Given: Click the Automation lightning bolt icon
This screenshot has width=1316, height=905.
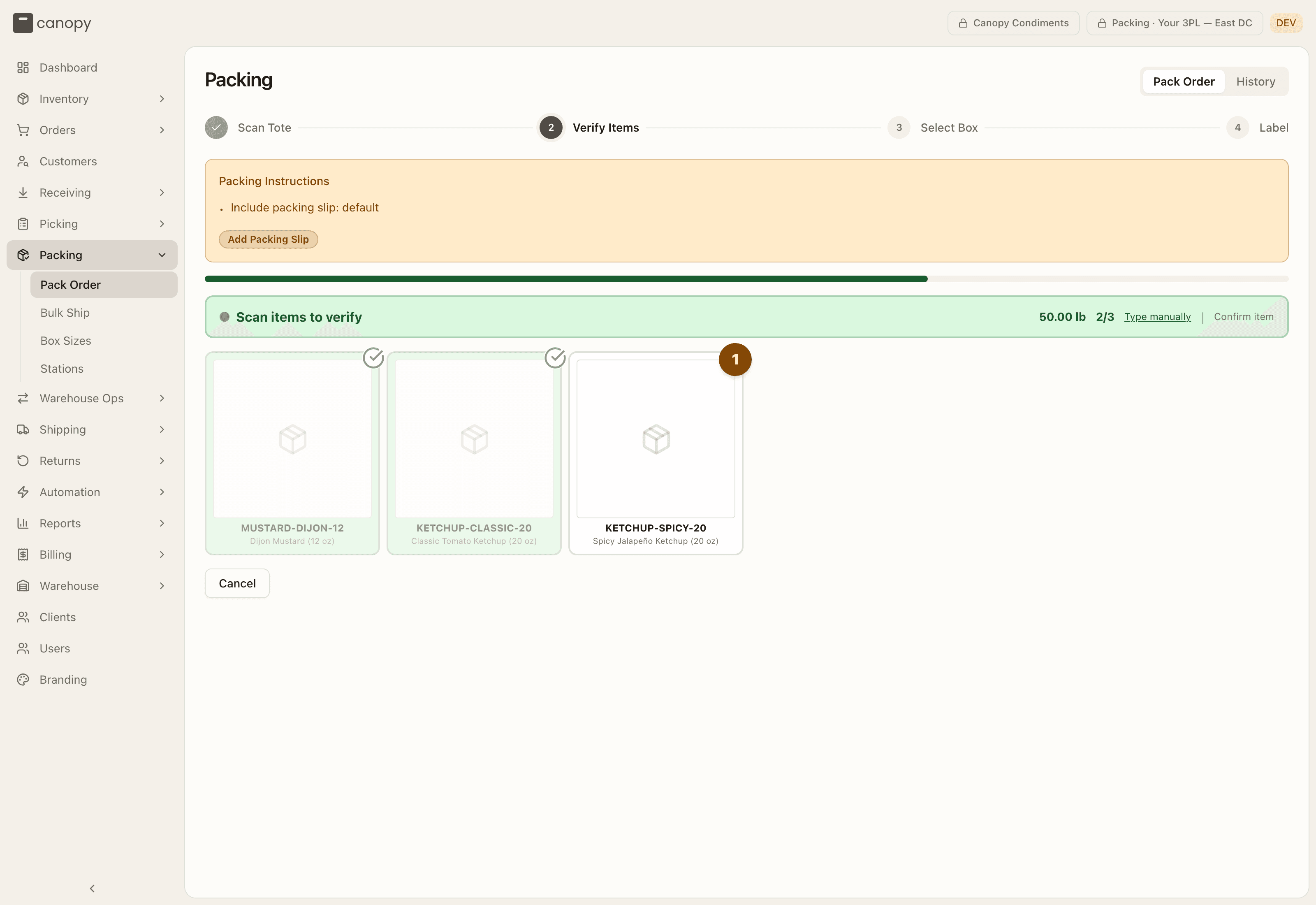Looking at the screenshot, I should coord(23,492).
